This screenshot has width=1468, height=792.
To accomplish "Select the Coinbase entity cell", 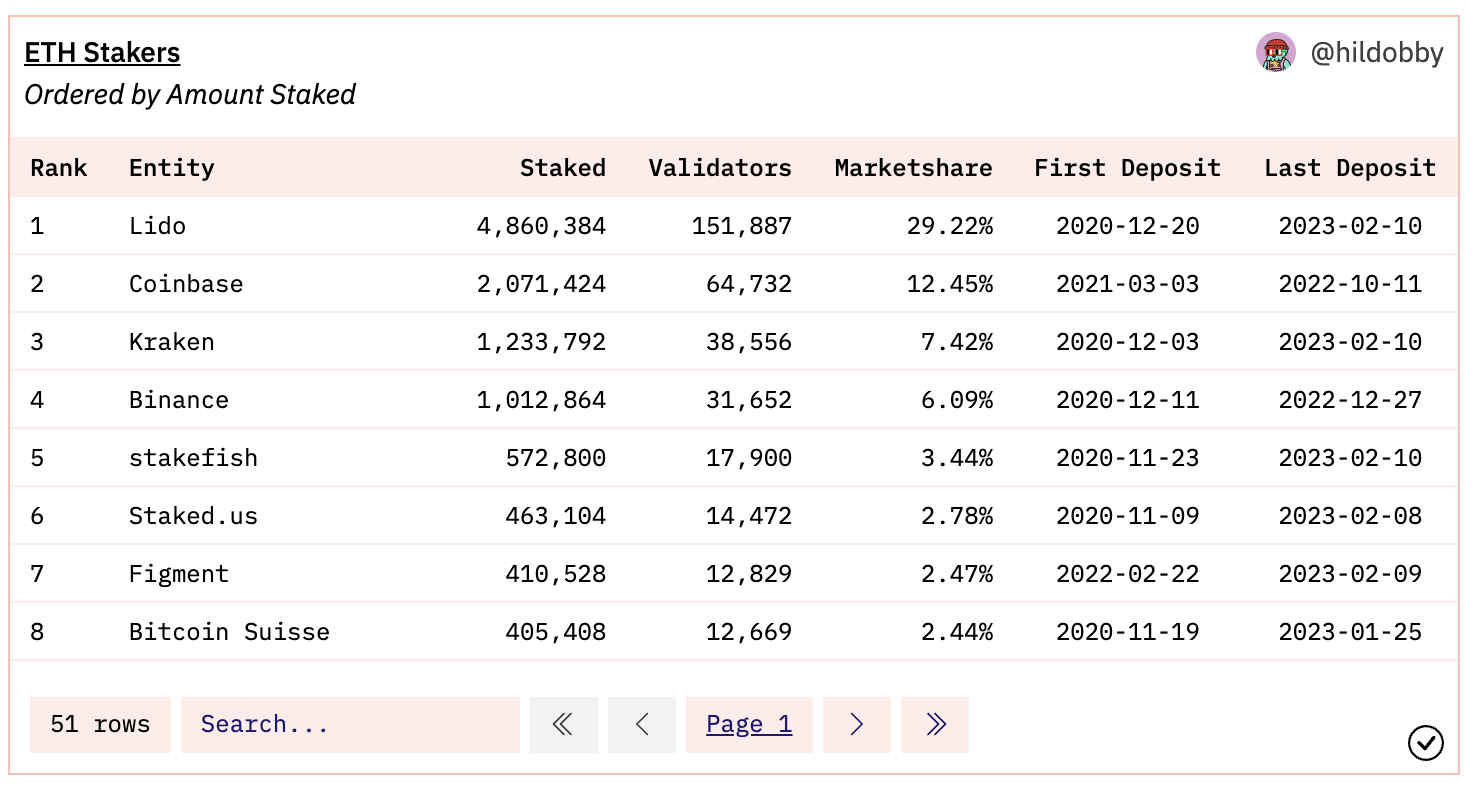I will coord(186,284).
